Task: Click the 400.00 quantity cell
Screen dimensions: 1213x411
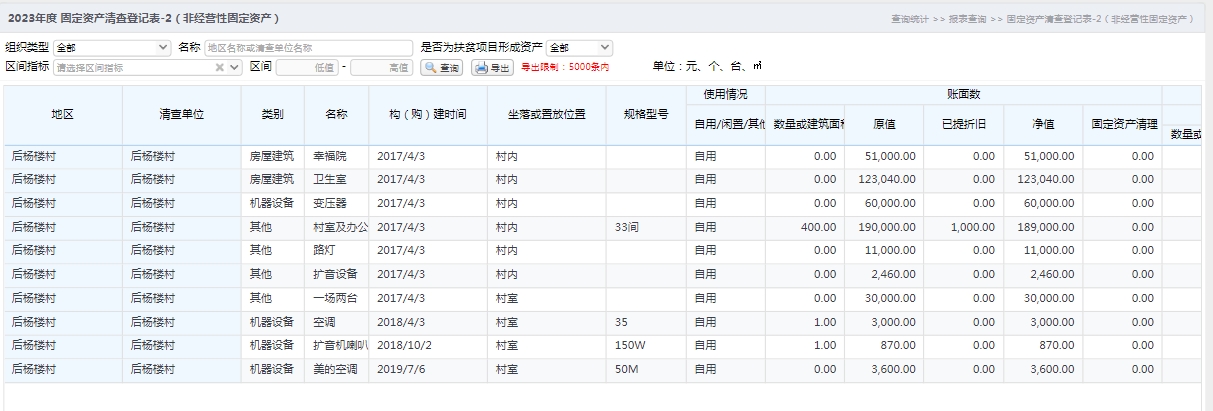Action: click(x=805, y=227)
